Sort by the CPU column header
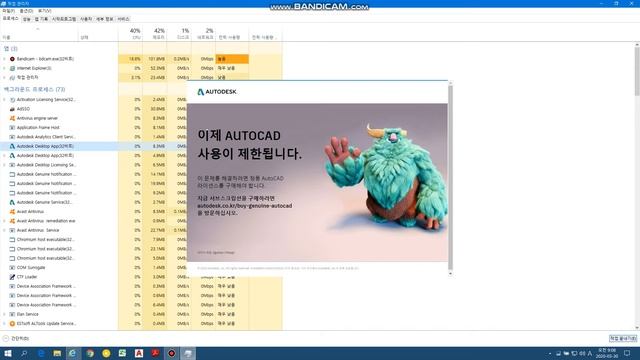 pyautogui.click(x=130, y=33)
